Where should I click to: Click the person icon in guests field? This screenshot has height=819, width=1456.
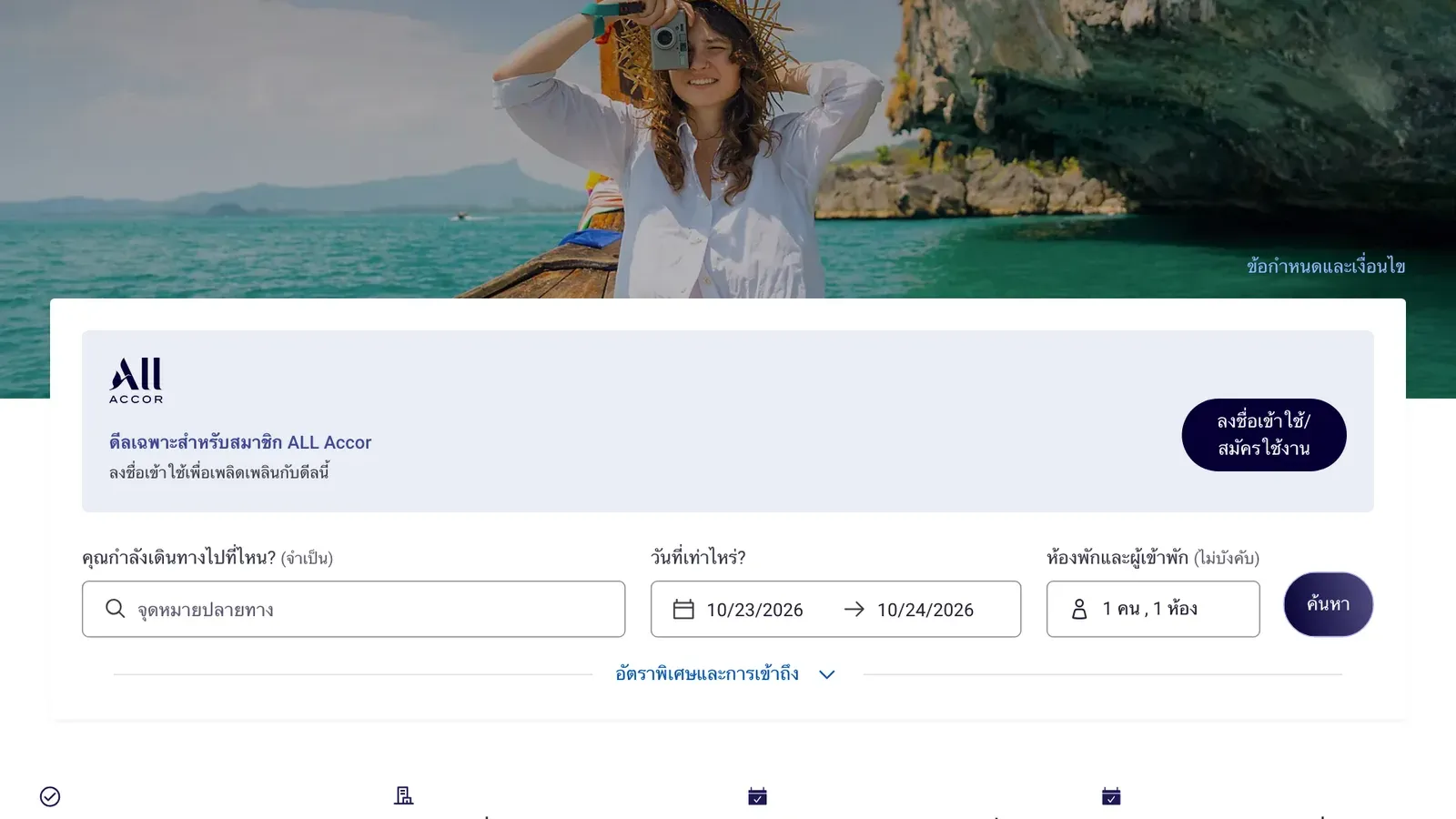click(1079, 609)
